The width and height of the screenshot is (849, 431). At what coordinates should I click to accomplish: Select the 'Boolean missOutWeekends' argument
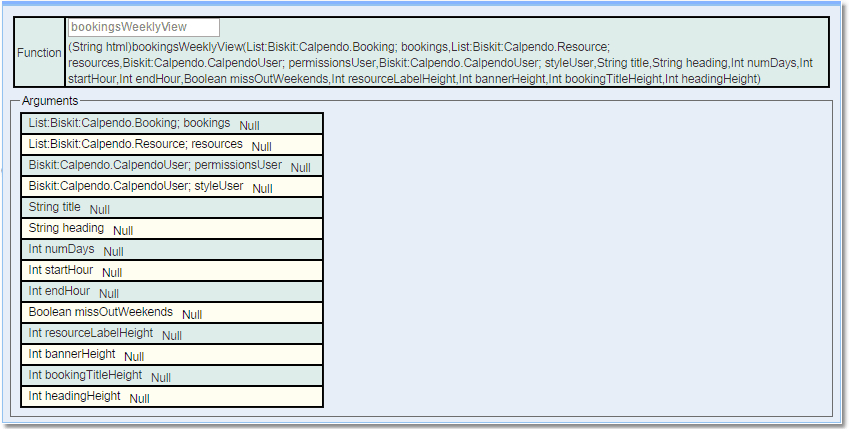tap(100, 312)
